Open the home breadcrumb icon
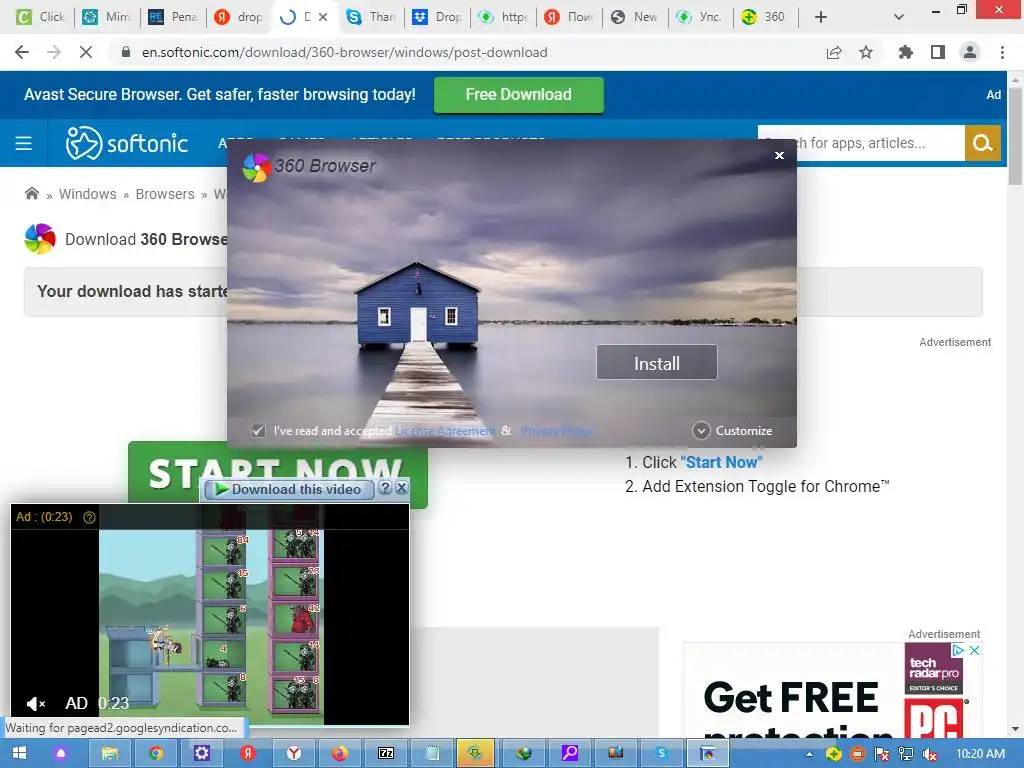Image resolution: width=1024 pixels, height=768 pixels. [x=31, y=193]
